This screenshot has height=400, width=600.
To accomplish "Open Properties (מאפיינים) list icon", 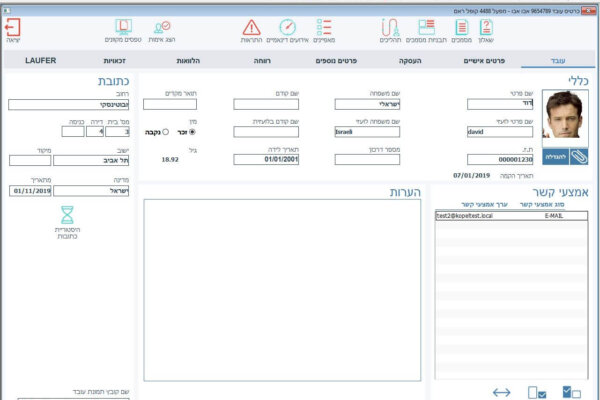I will pos(324,31).
